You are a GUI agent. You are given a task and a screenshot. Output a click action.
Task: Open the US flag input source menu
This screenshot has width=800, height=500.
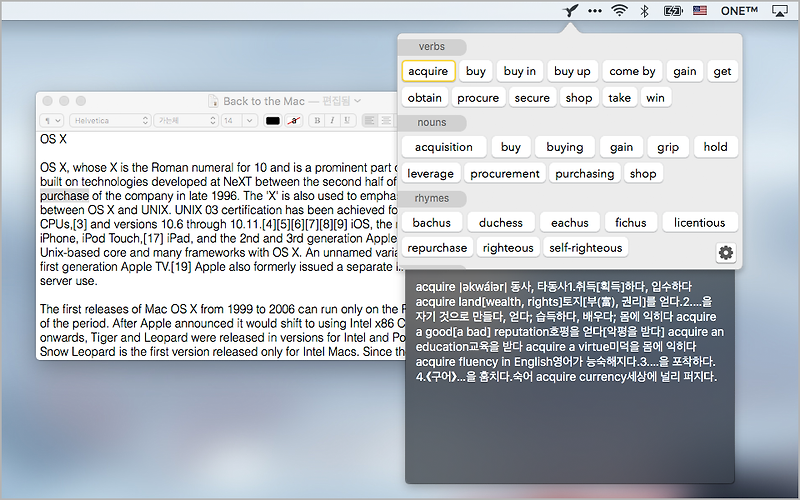(700, 10)
